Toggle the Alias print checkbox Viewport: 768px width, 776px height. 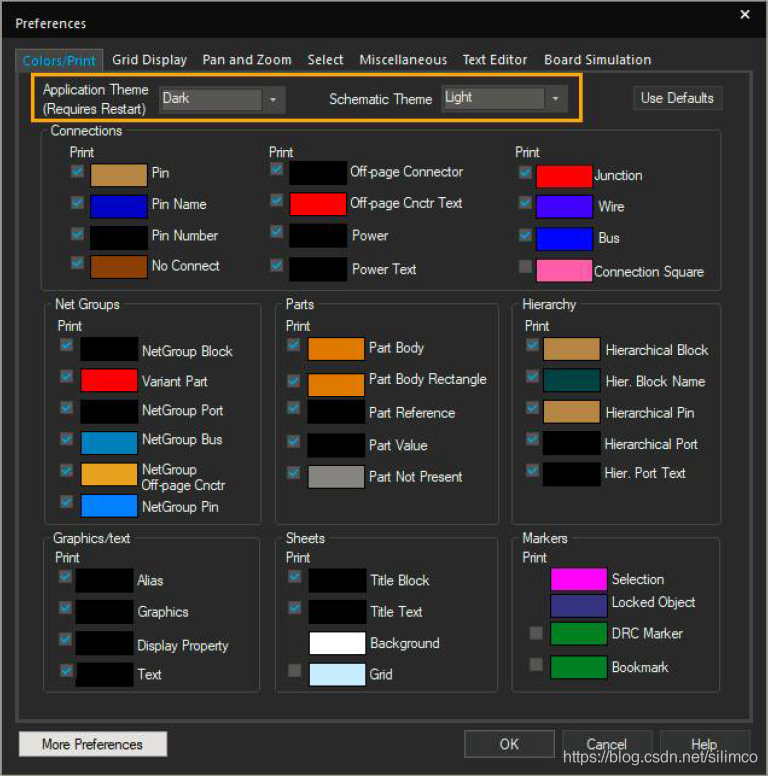(x=65, y=577)
